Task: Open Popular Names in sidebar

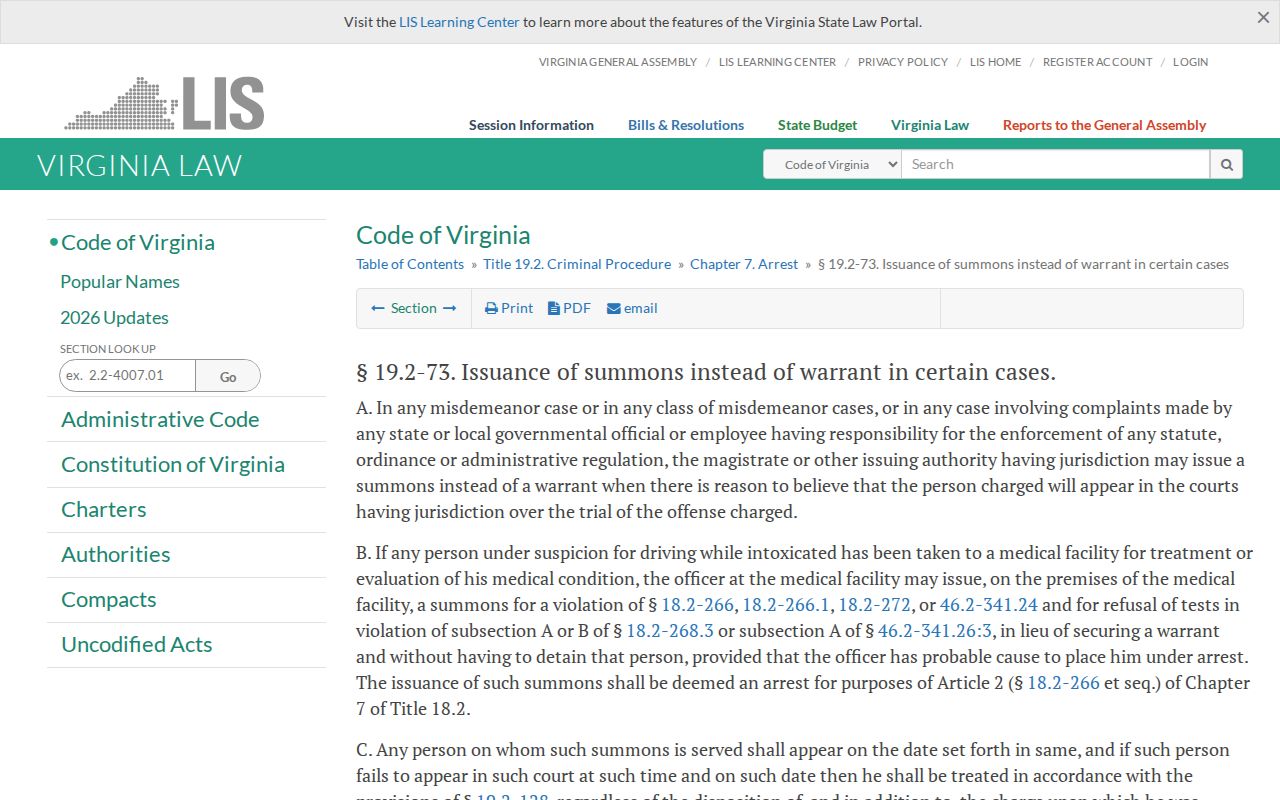Action: 120,282
